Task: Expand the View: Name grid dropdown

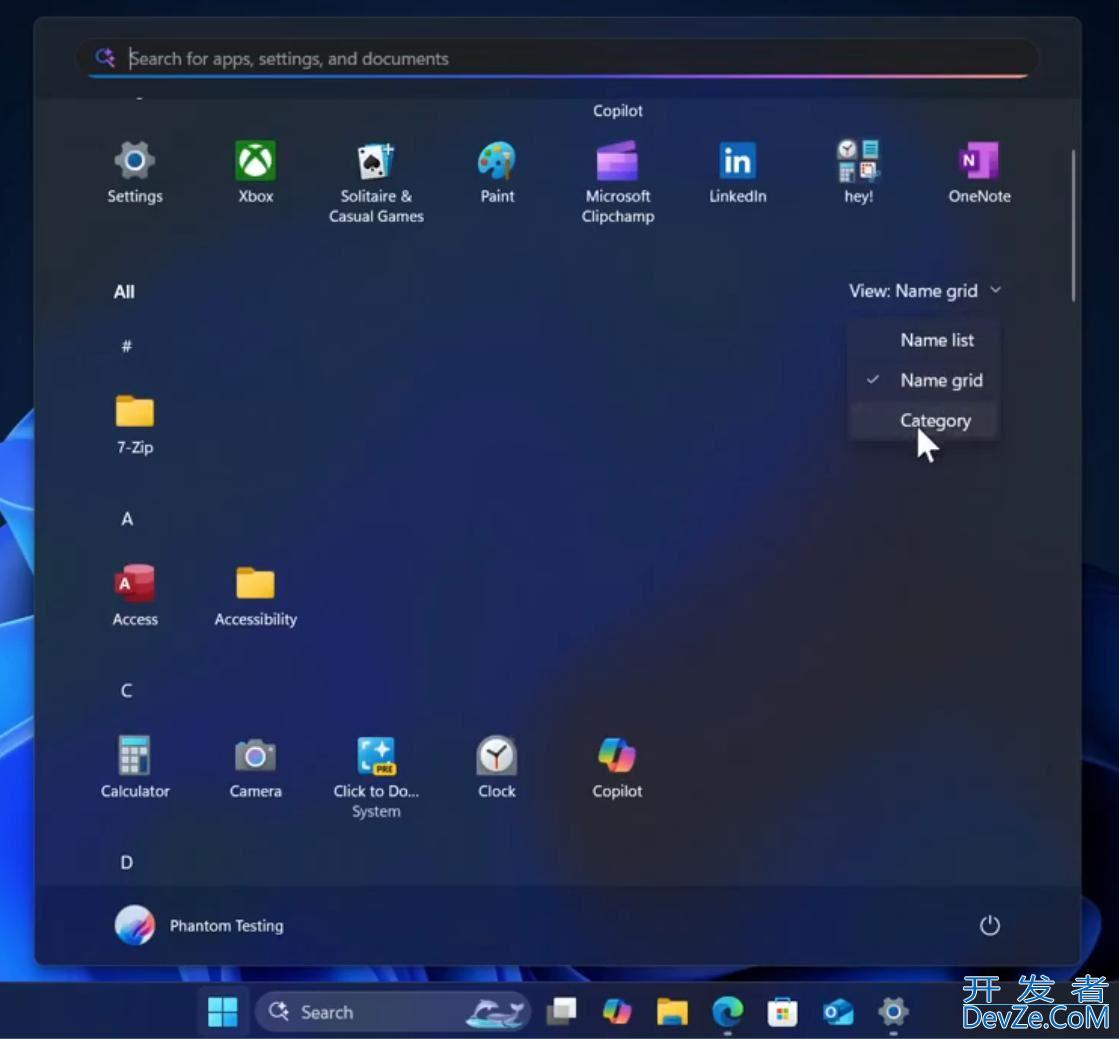Action: [925, 290]
